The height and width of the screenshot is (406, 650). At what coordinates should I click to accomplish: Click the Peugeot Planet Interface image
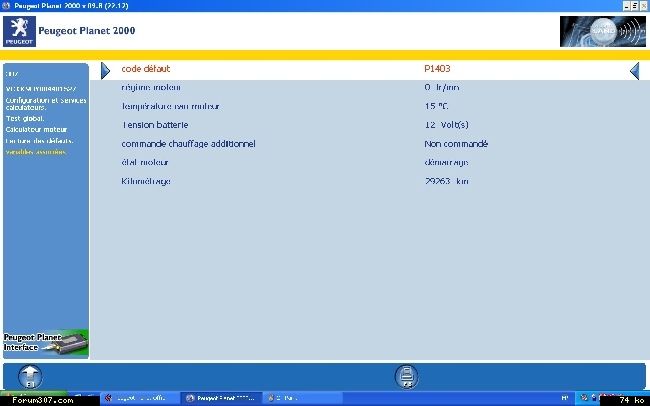point(46,343)
